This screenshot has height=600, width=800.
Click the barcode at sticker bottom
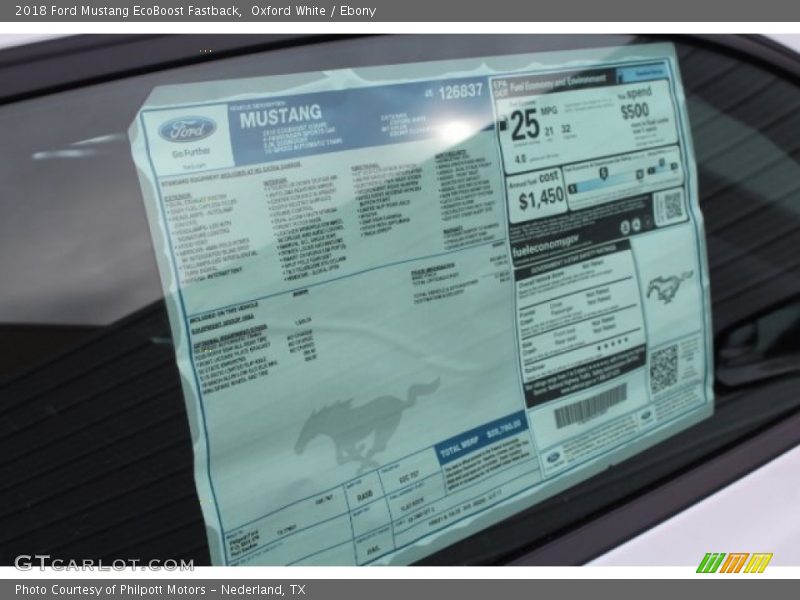click(x=591, y=406)
